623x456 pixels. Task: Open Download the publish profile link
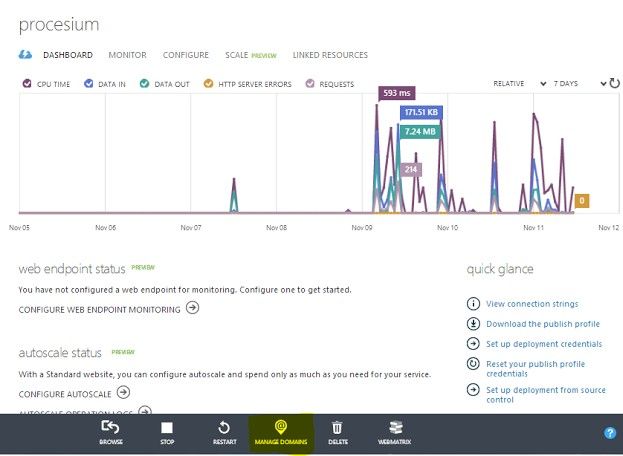point(543,324)
